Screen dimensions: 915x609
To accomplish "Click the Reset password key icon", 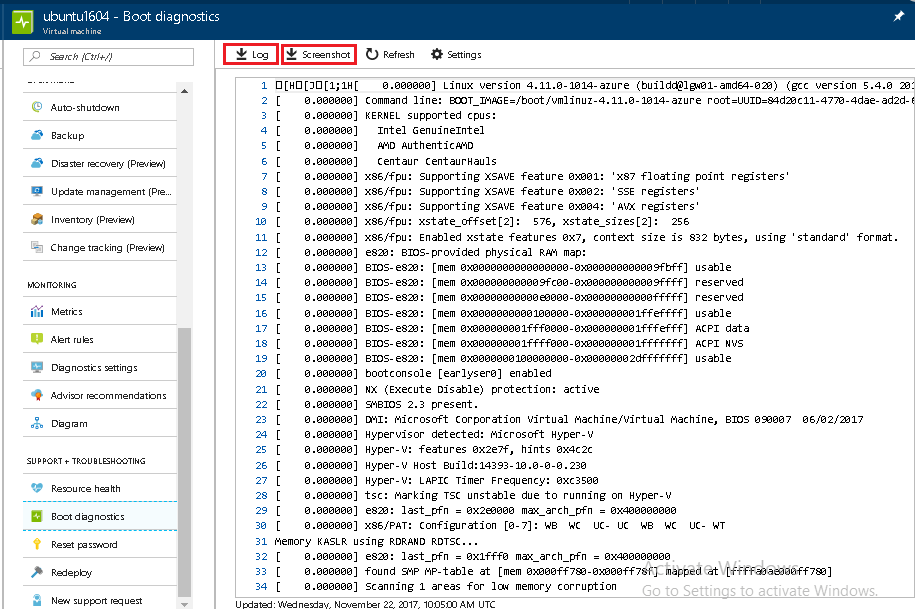I will 37,544.
